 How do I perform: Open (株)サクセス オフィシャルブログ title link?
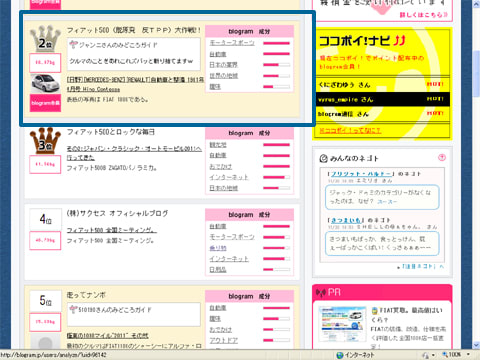tap(117, 213)
